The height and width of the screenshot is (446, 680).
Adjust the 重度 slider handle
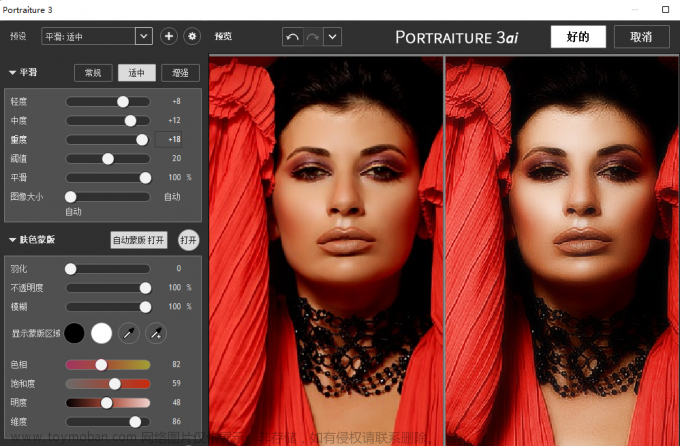tap(142, 140)
